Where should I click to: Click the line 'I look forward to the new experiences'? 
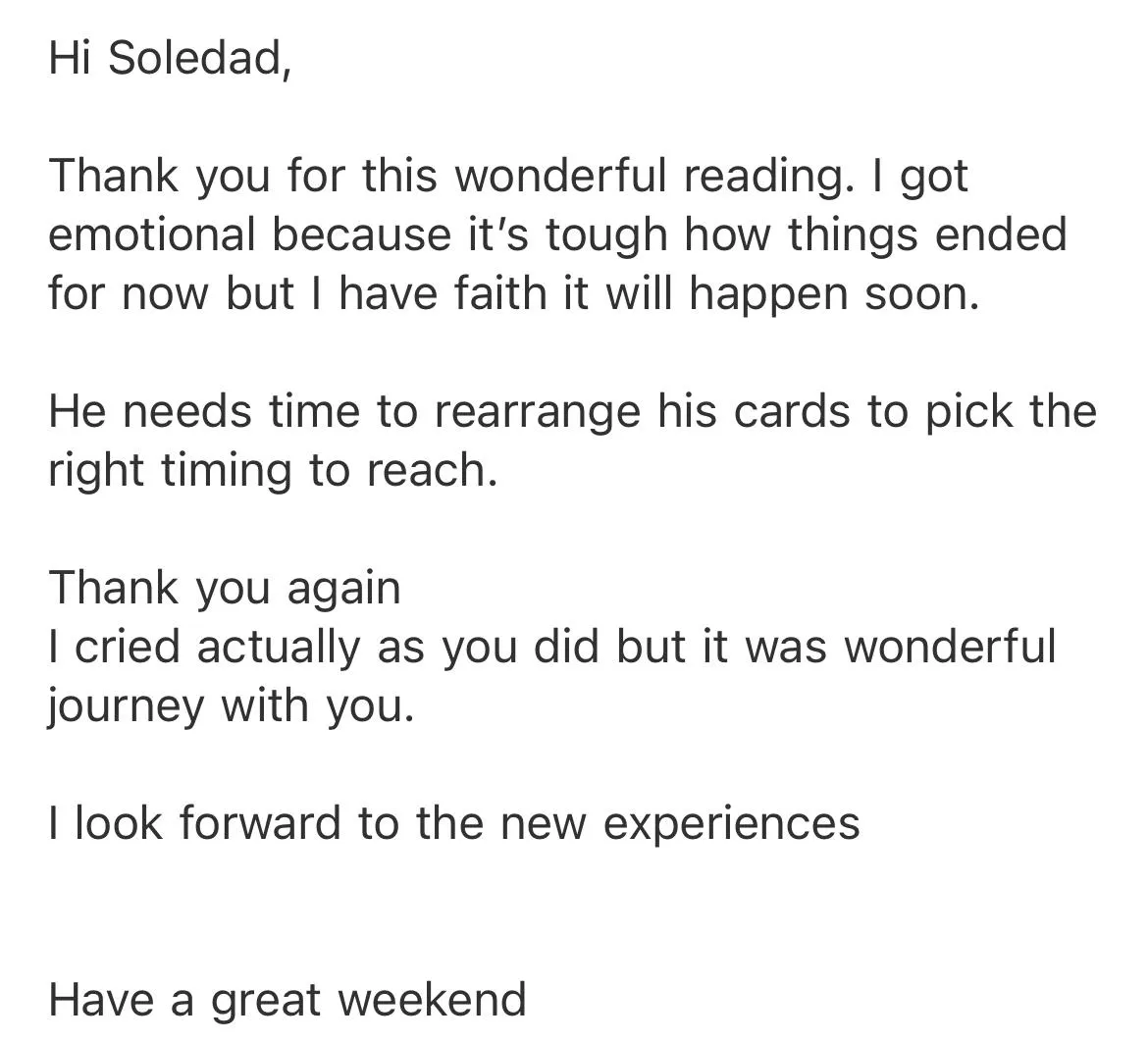[454, 824]
